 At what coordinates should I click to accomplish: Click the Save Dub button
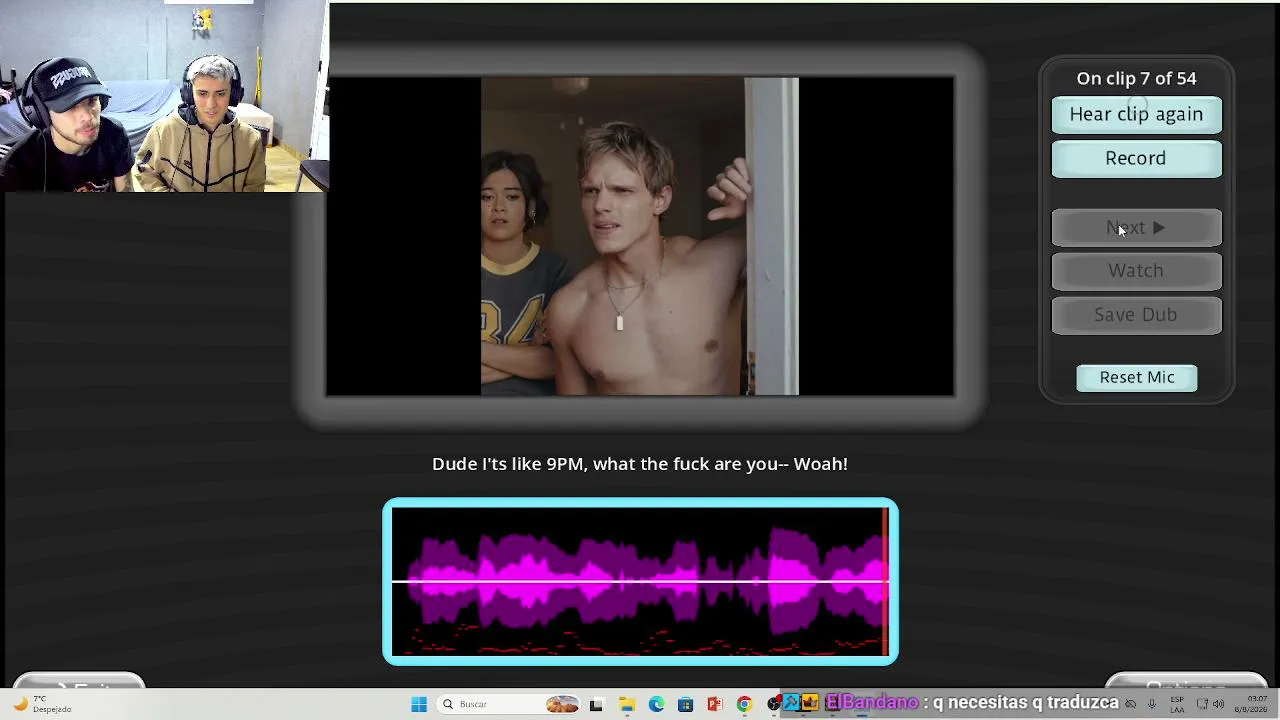pyautogui.click(x=1136, y=315)
